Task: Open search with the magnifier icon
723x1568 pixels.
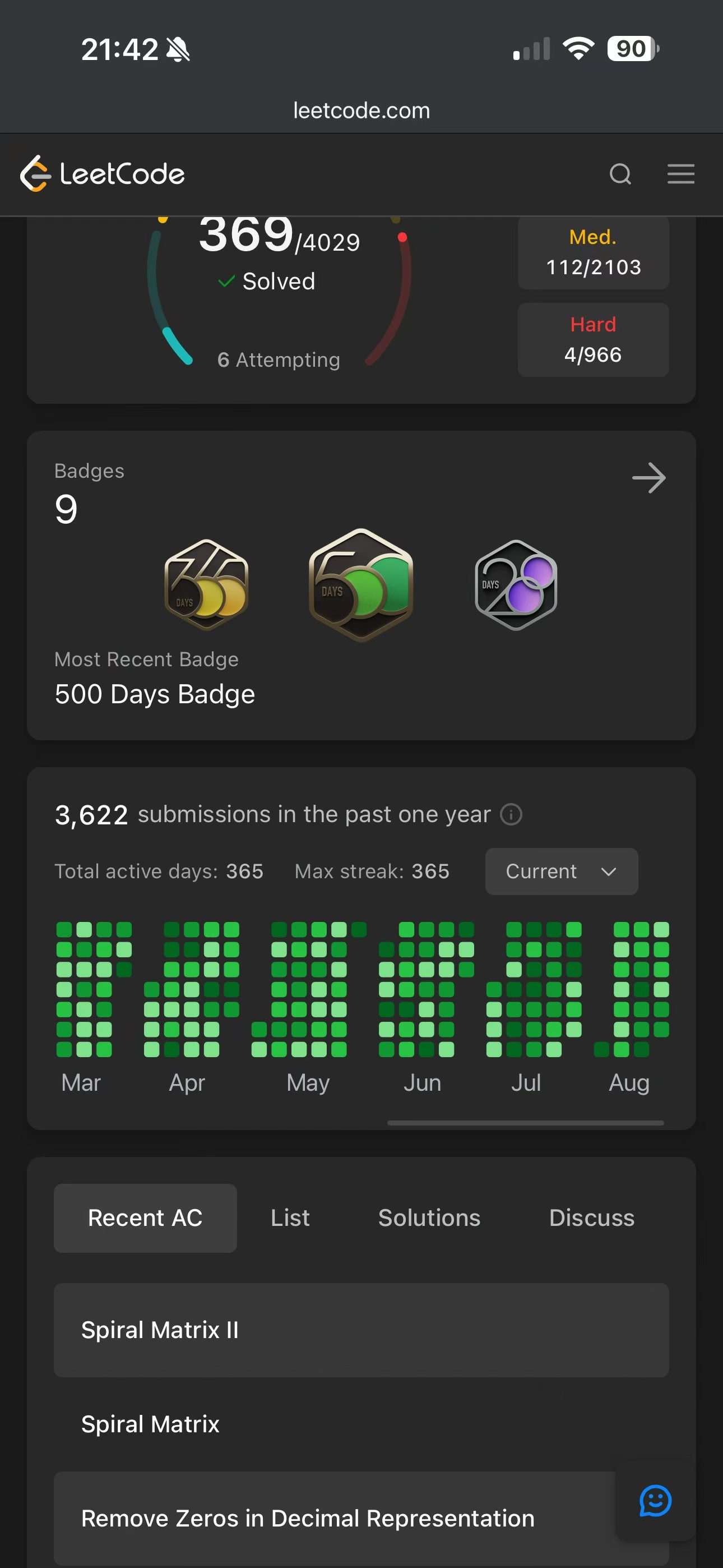Action: (x=620, y=174)
